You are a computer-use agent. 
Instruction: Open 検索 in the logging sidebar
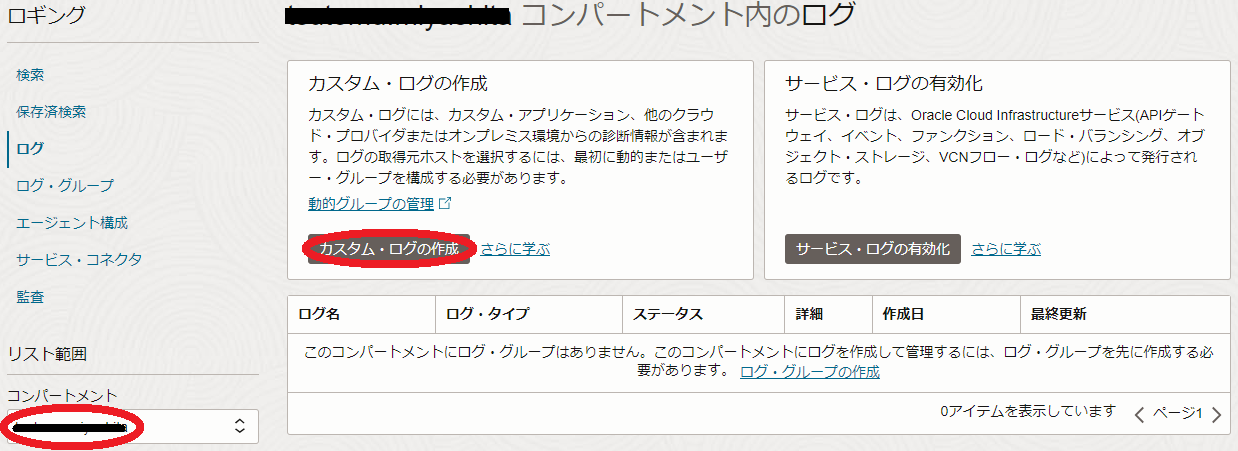tap(30, 75)
